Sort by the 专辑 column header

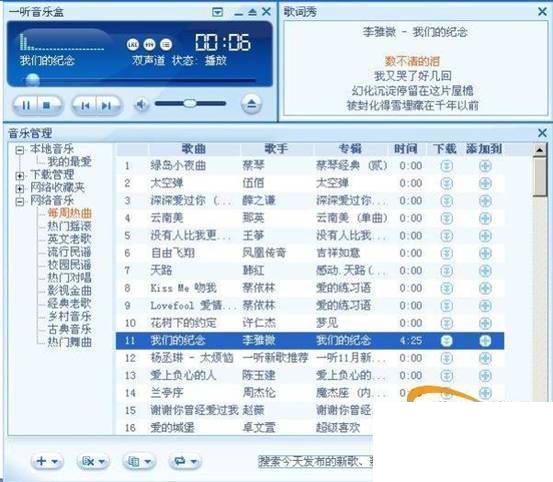[x=350, y=149]
